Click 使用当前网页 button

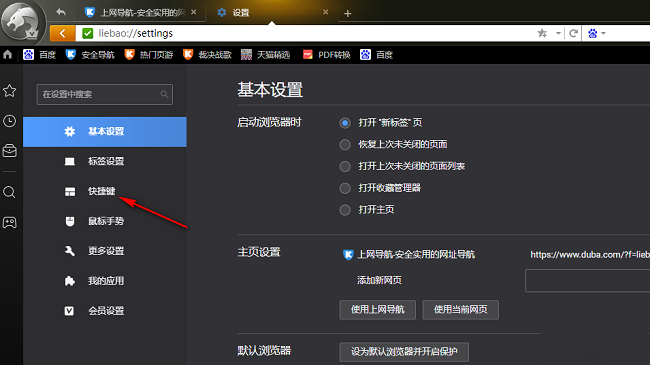(461, 309)
